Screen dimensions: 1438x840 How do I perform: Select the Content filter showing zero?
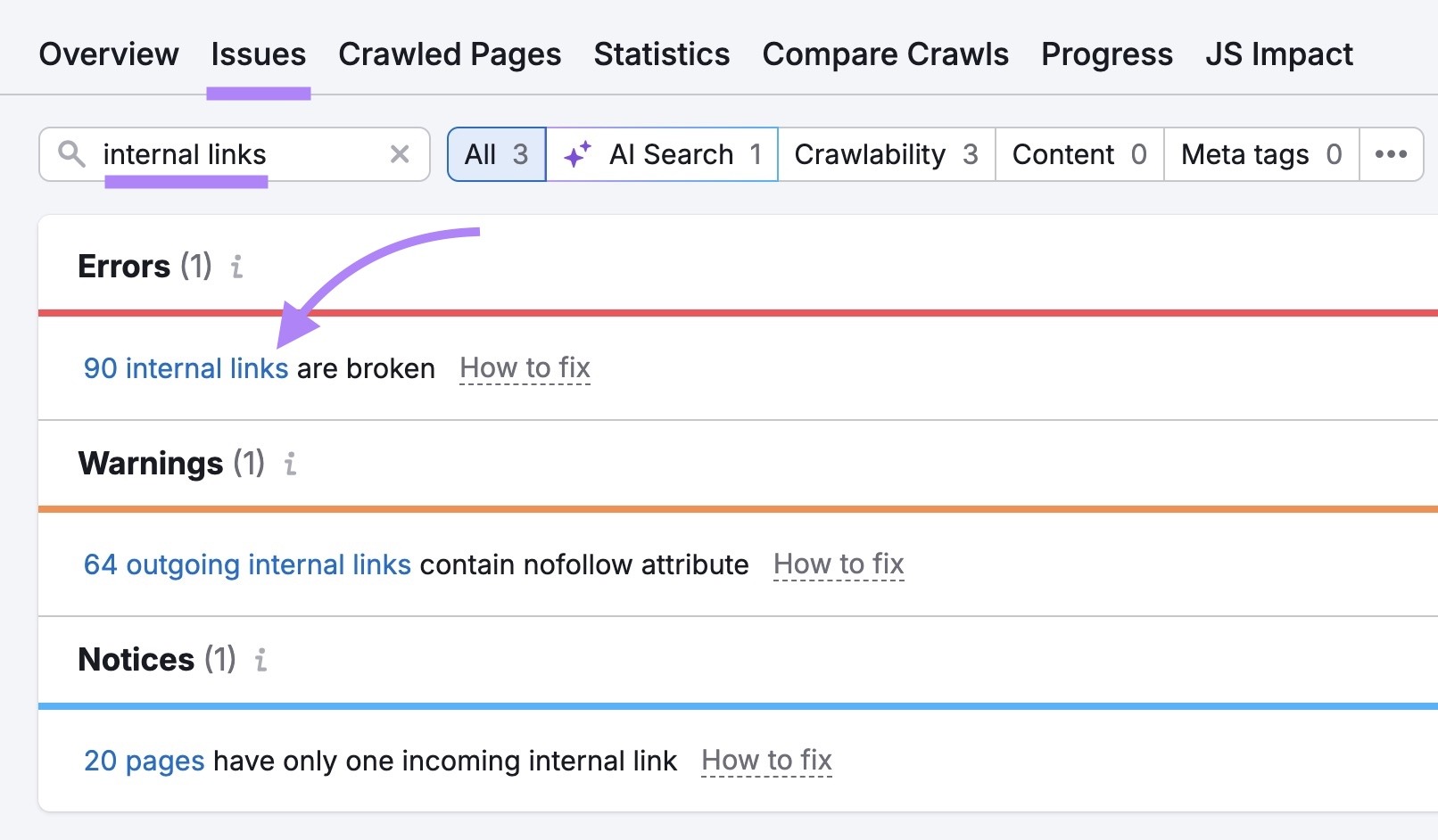[1078, 153]
